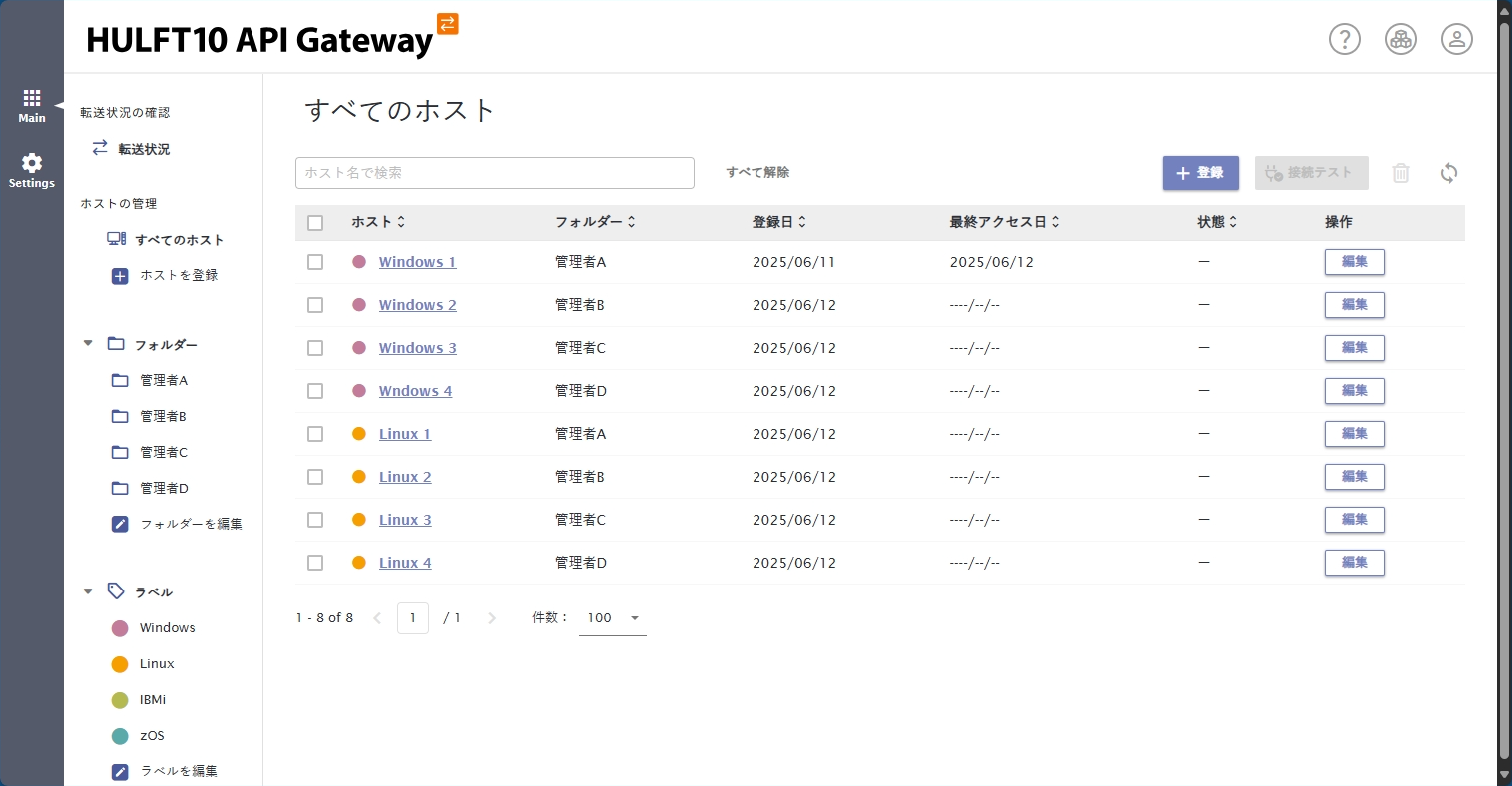This screenshot has height=786, width=1512.
Task: Click the transfer arrows icon beside 転送状況
Action: (100, 148)
